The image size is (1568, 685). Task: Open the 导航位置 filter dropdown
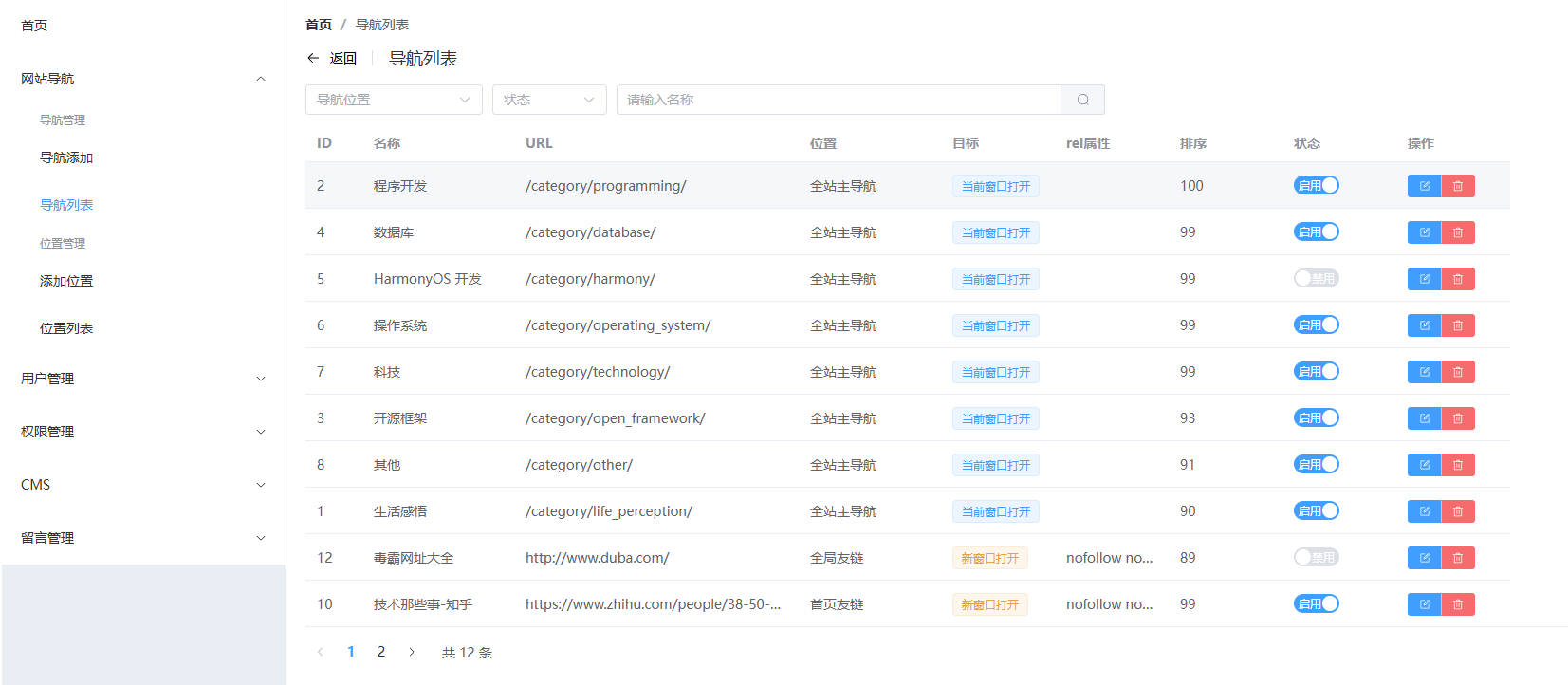394,100
